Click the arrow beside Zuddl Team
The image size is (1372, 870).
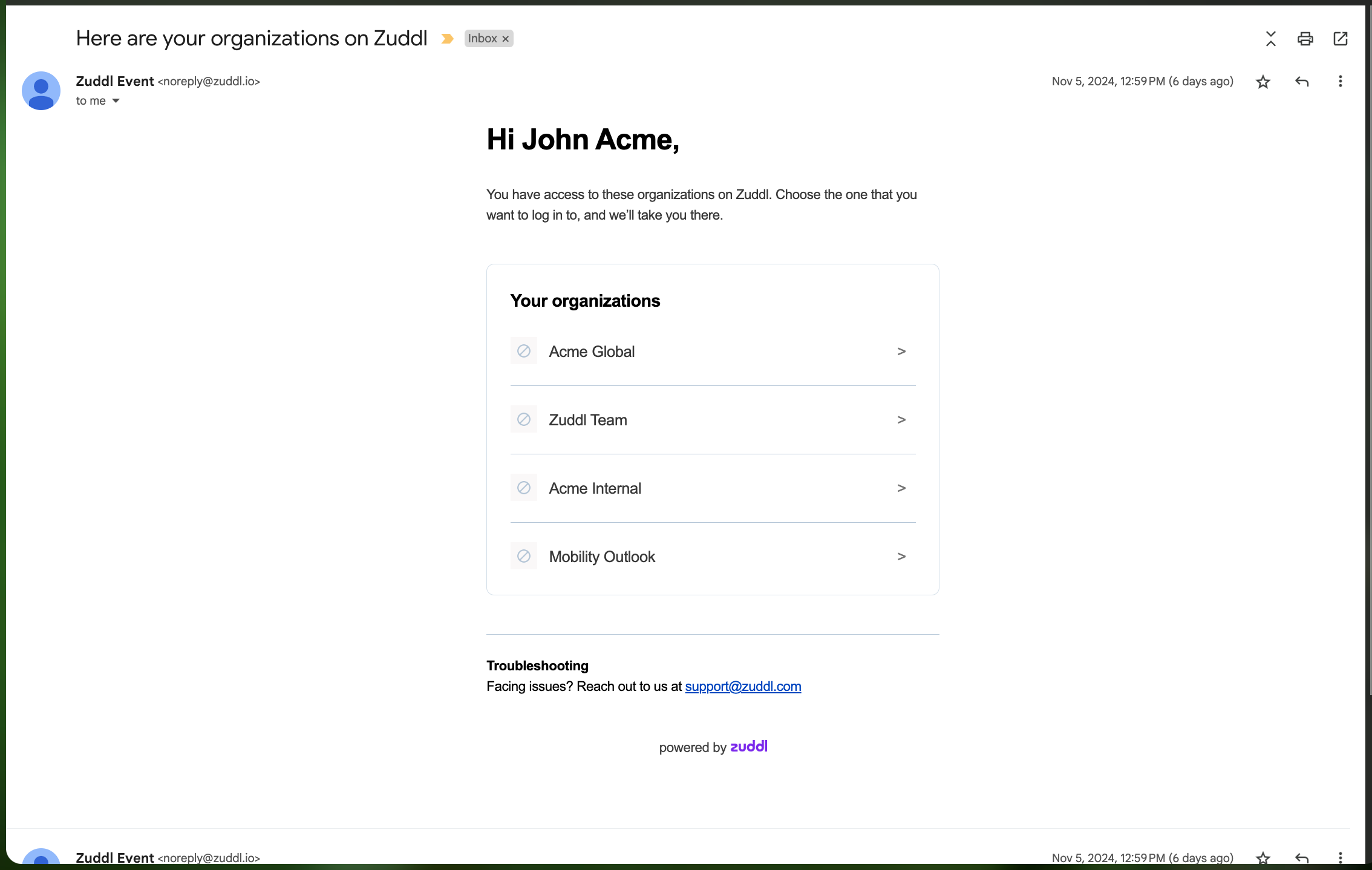(901, 420)
